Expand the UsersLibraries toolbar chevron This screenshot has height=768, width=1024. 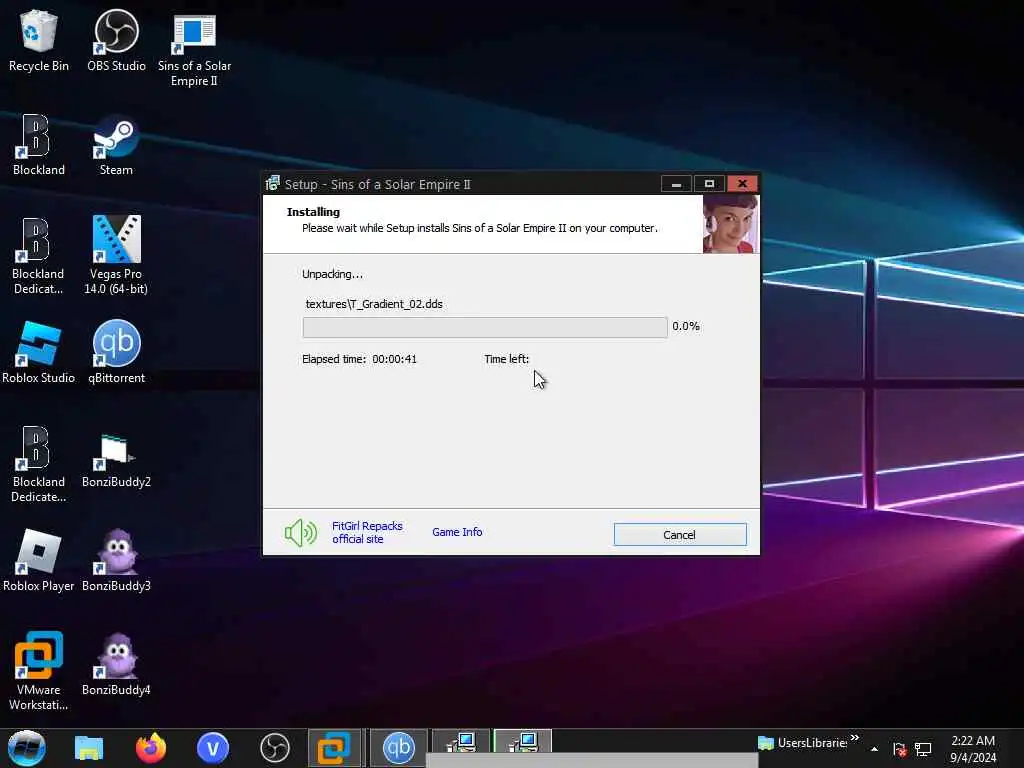tap(855, 738)
